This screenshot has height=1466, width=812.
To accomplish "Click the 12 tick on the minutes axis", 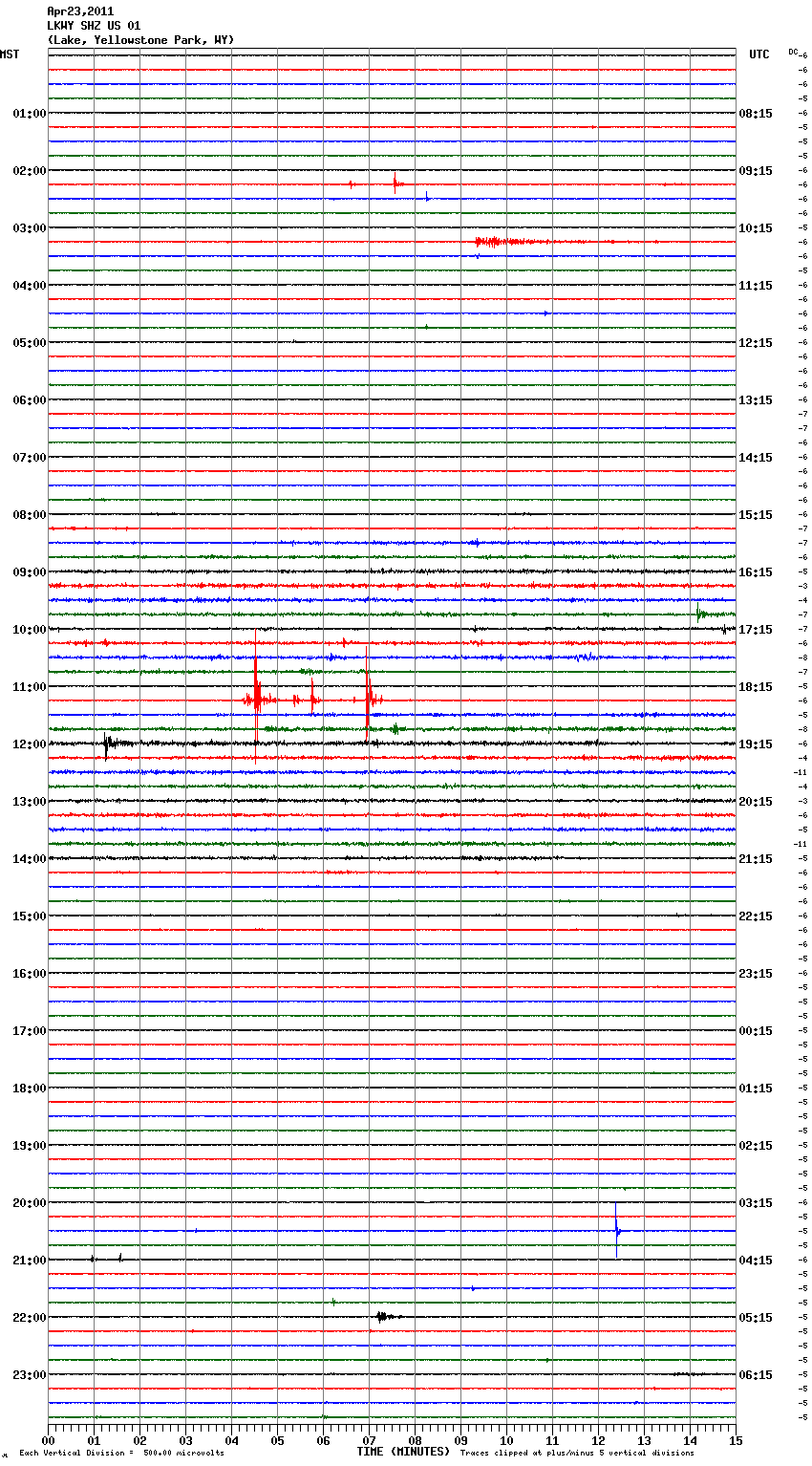I will pos(598,1440).
